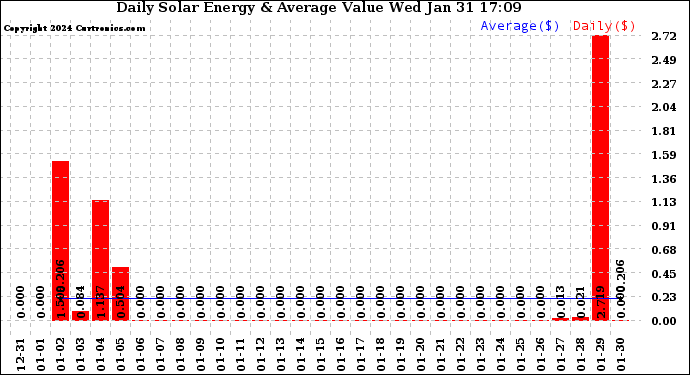Click the 0.013 value above 01-27

point(561,301)
